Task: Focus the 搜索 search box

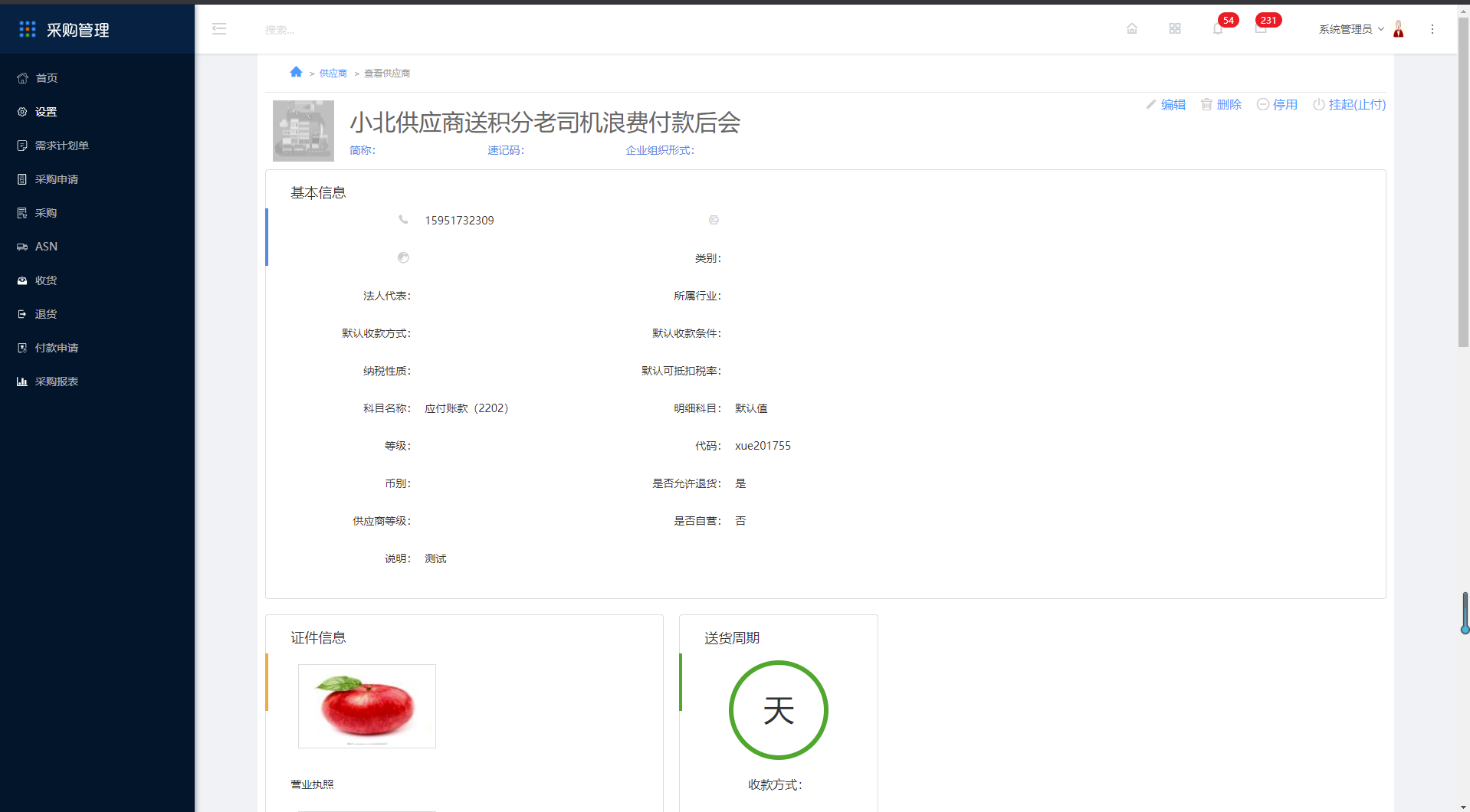Action: pyautogui.click(x=280, y=30)
